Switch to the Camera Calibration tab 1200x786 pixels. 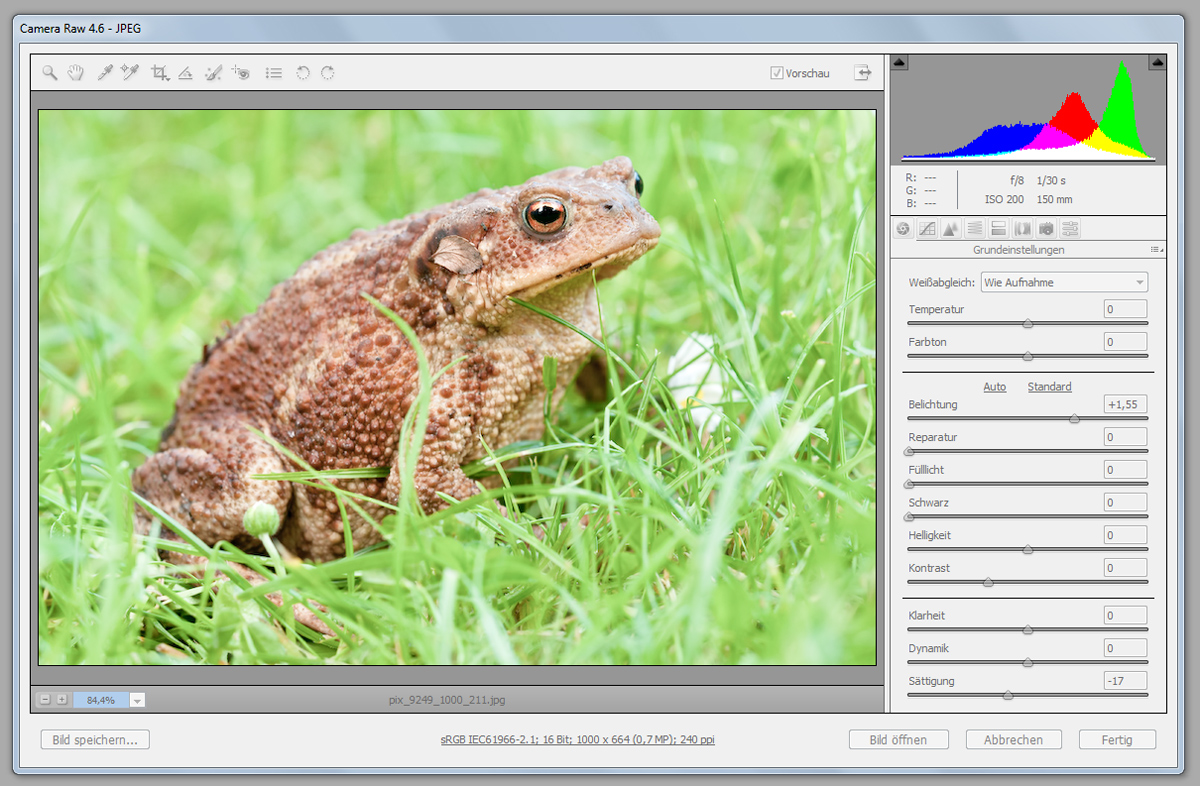tap(1046, 229)
